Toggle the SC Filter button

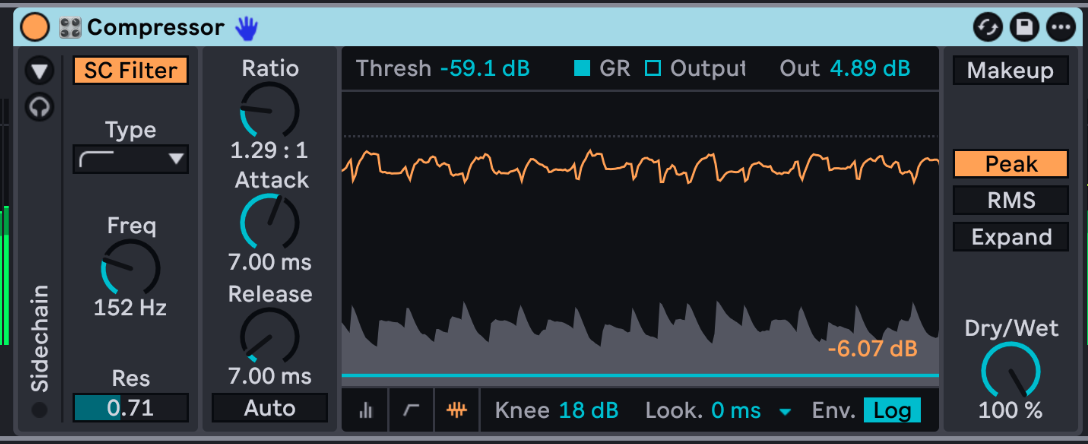coord(130,70)
